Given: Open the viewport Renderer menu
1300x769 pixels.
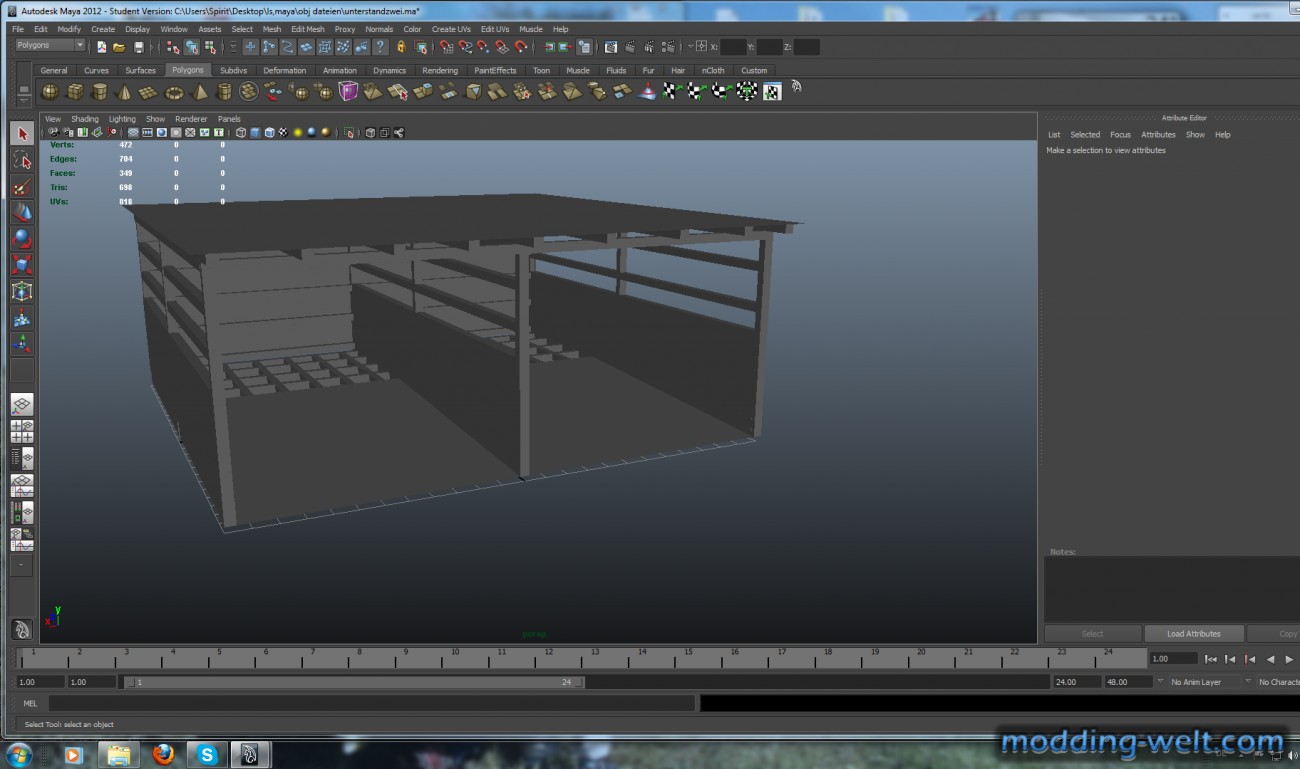Looking at the screenshot, I should click(191, 119).
